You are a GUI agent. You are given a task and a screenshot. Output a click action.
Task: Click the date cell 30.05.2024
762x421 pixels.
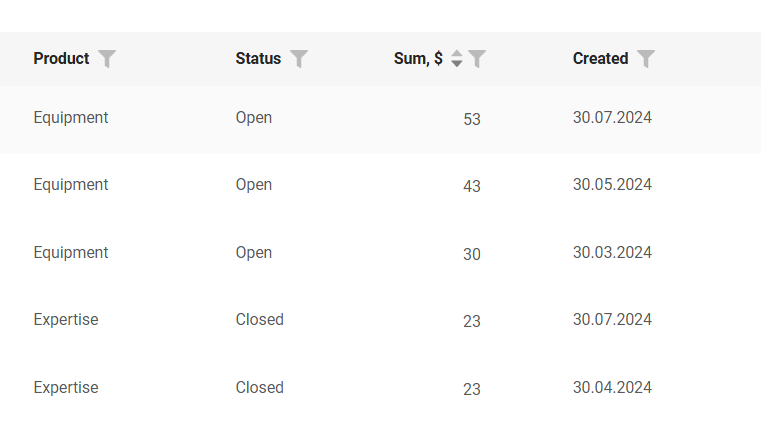point(612,185)
